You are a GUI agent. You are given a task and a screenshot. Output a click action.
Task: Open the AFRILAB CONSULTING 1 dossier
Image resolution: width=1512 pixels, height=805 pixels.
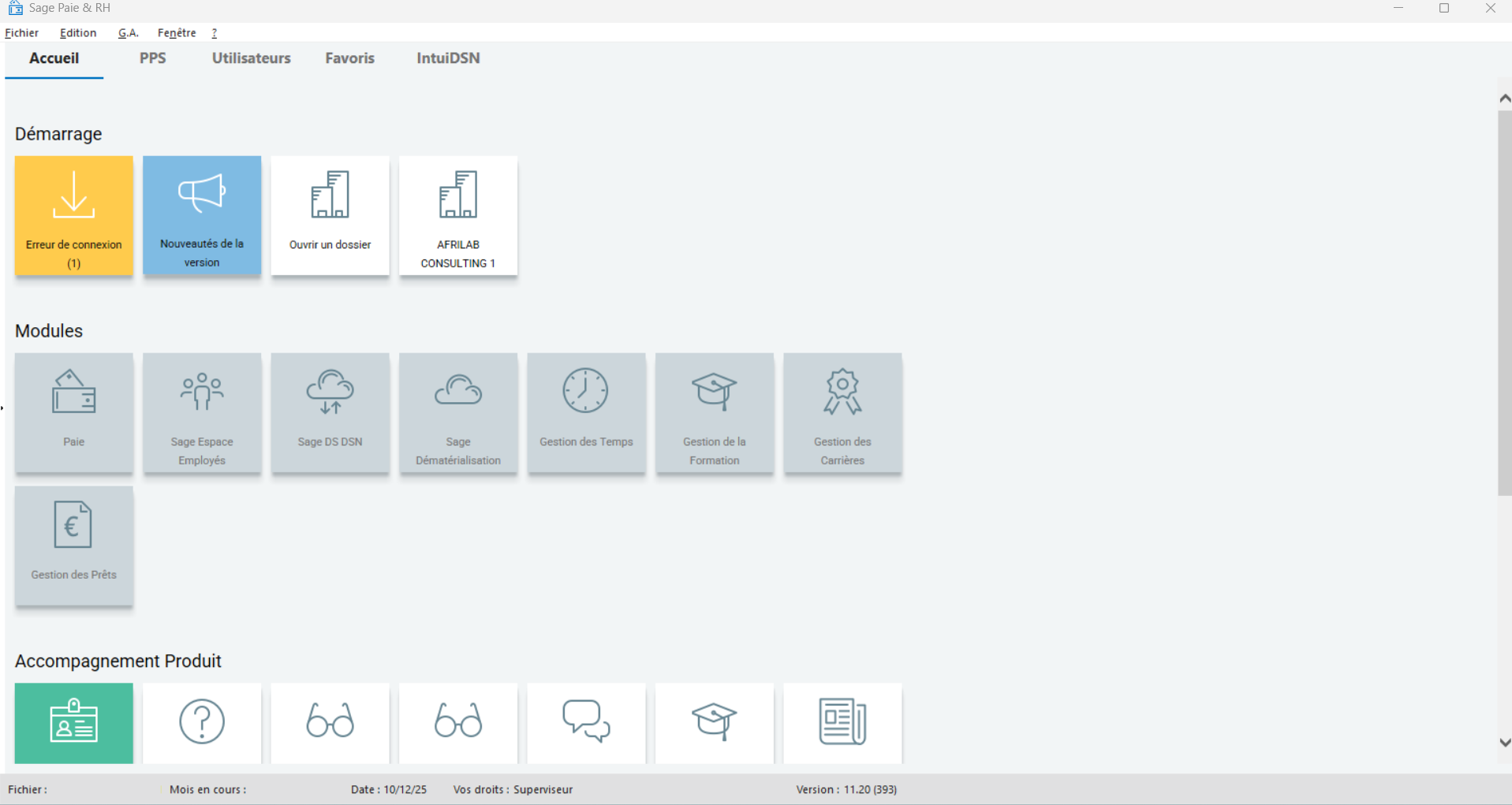click(x=458, y=215)
